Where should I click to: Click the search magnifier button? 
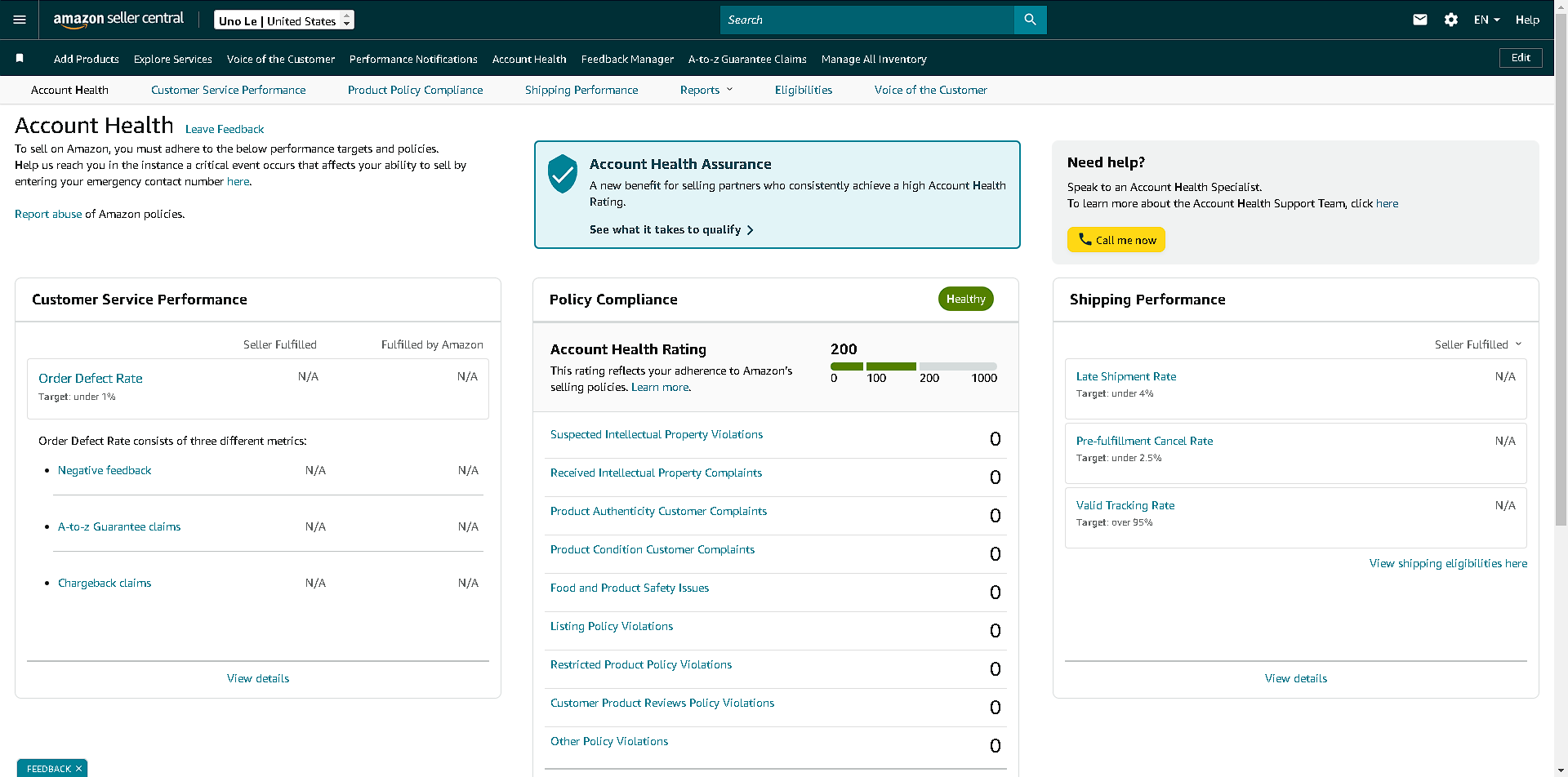tap(1030, 20)
